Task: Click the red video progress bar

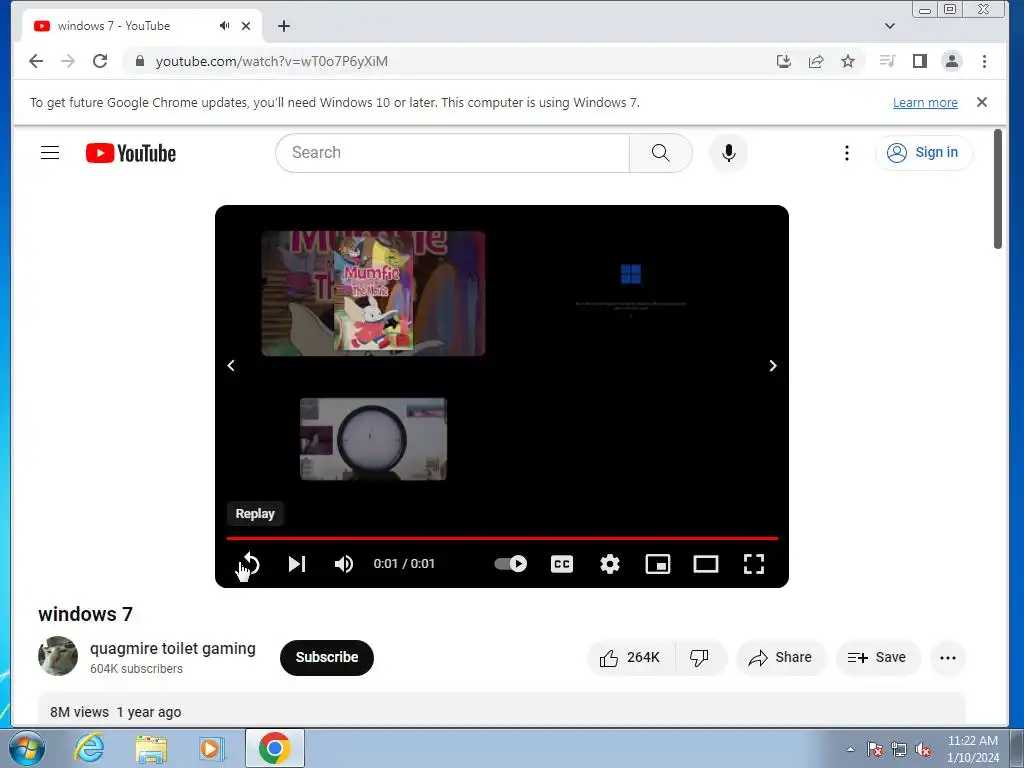Action: pyautogui.click(x=502, y=538)
